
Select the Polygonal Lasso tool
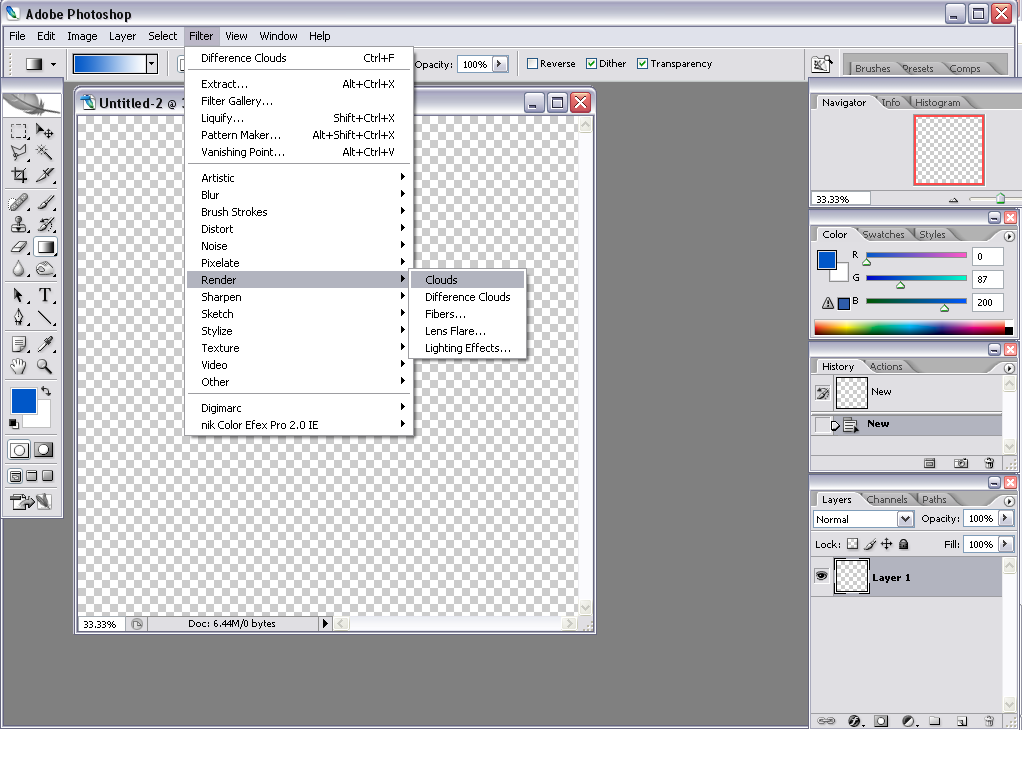pos(19,153)
